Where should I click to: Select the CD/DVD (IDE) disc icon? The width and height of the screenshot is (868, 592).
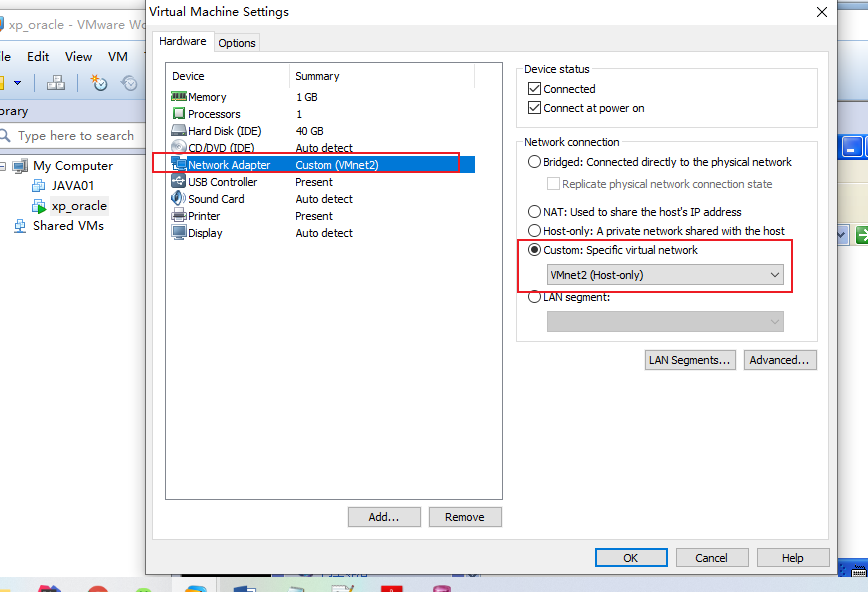[x=178, y=147]
